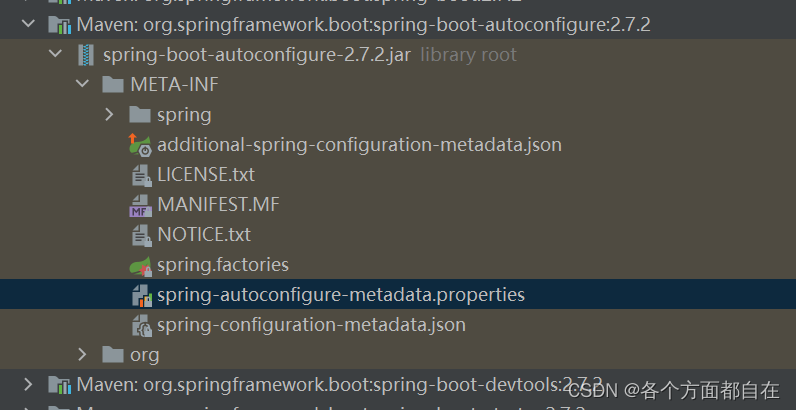Open spring-configuration-metadata.json
This screenshot has height=410, width=796.
311,325
